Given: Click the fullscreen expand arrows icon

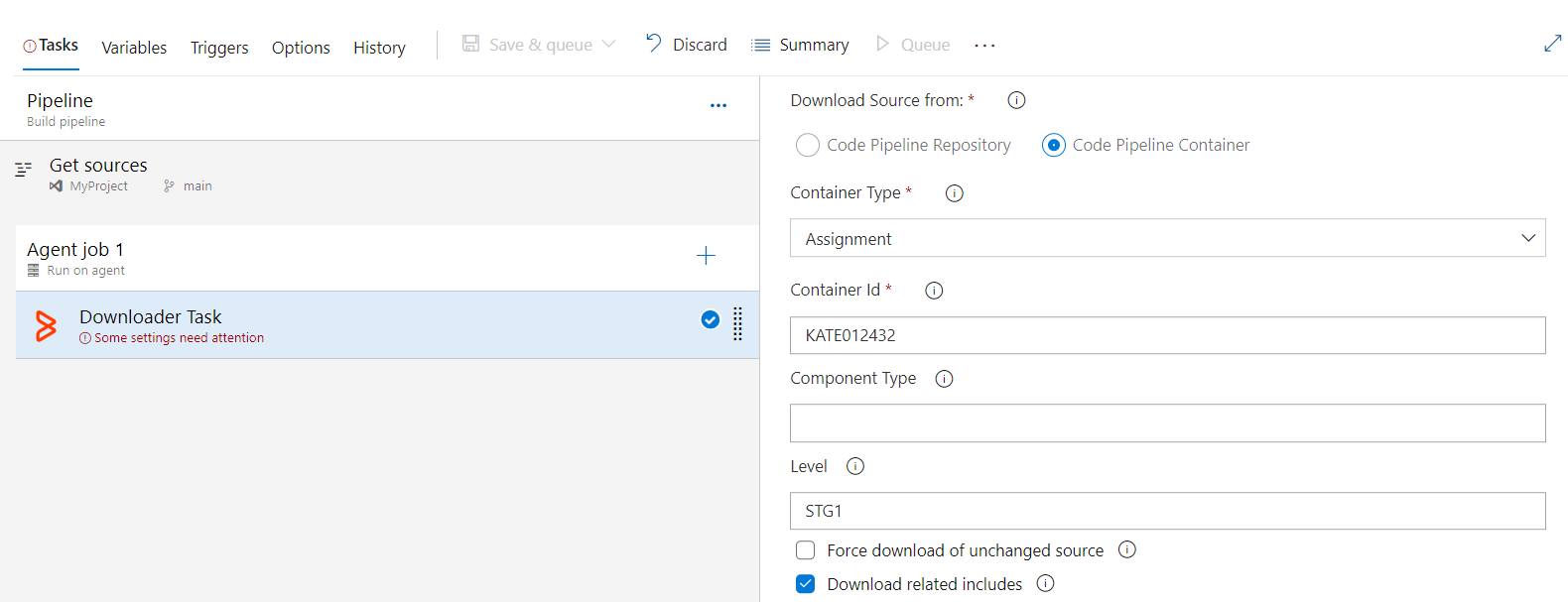Looking at the screenshot, I should coord(1552,44).
